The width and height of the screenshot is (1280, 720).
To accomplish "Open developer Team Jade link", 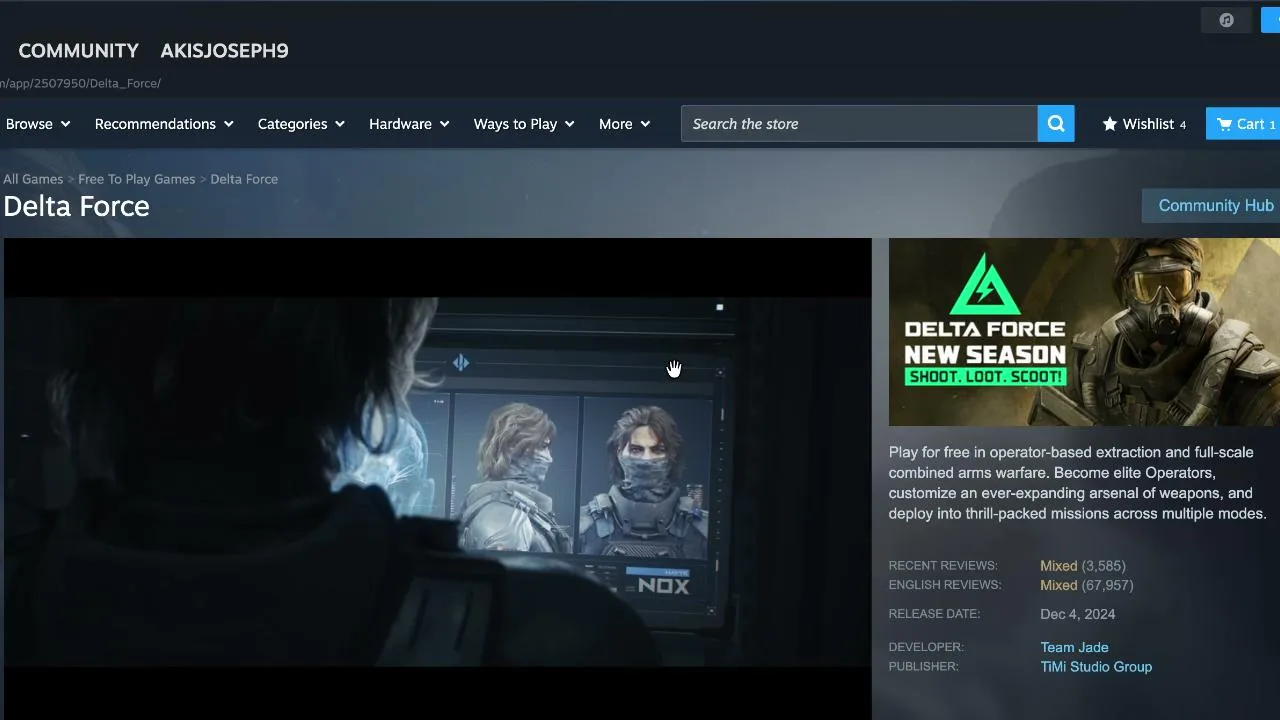I will 1074,647.
